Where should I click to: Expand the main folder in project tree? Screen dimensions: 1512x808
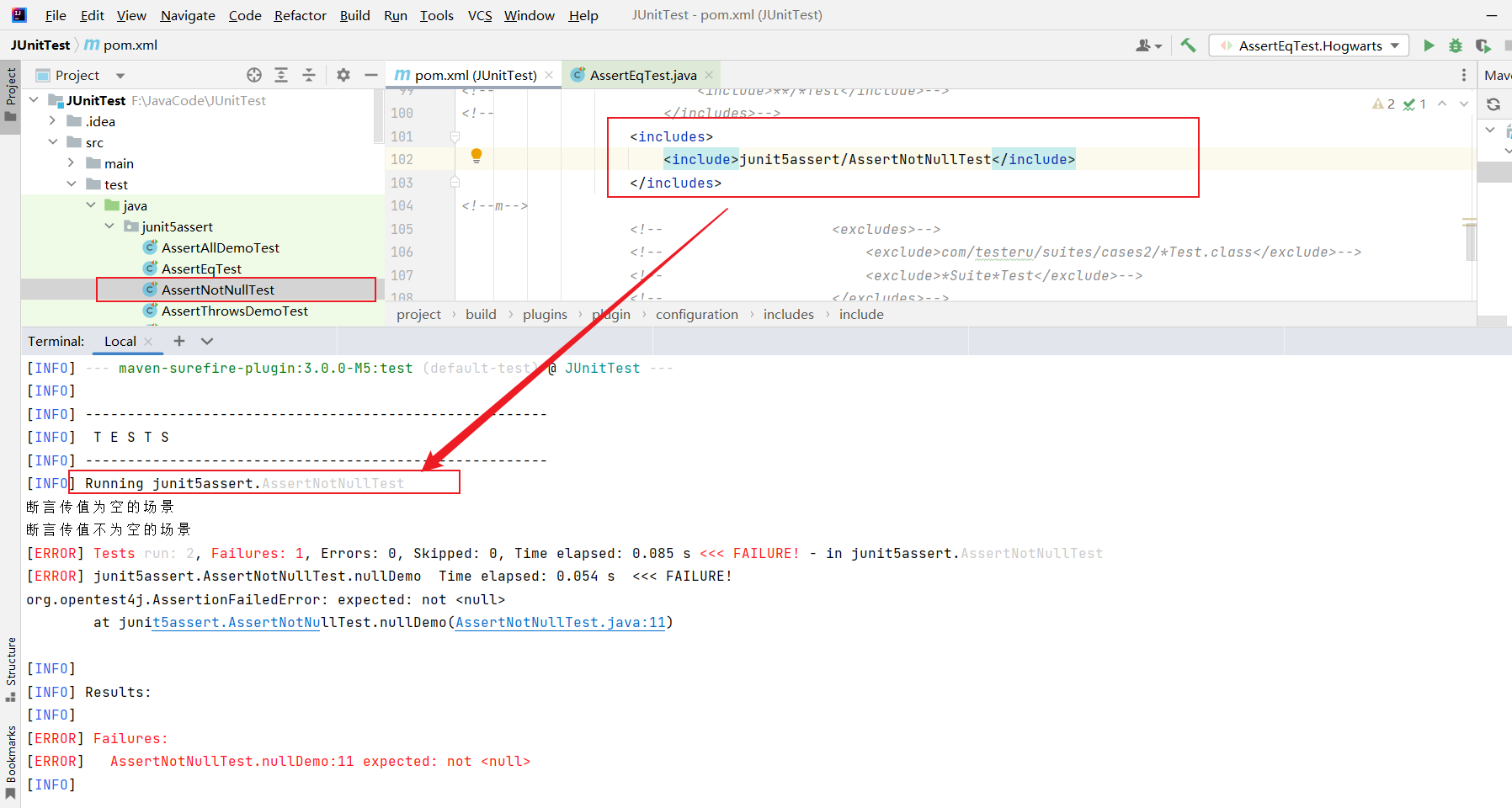coord(72,163)
